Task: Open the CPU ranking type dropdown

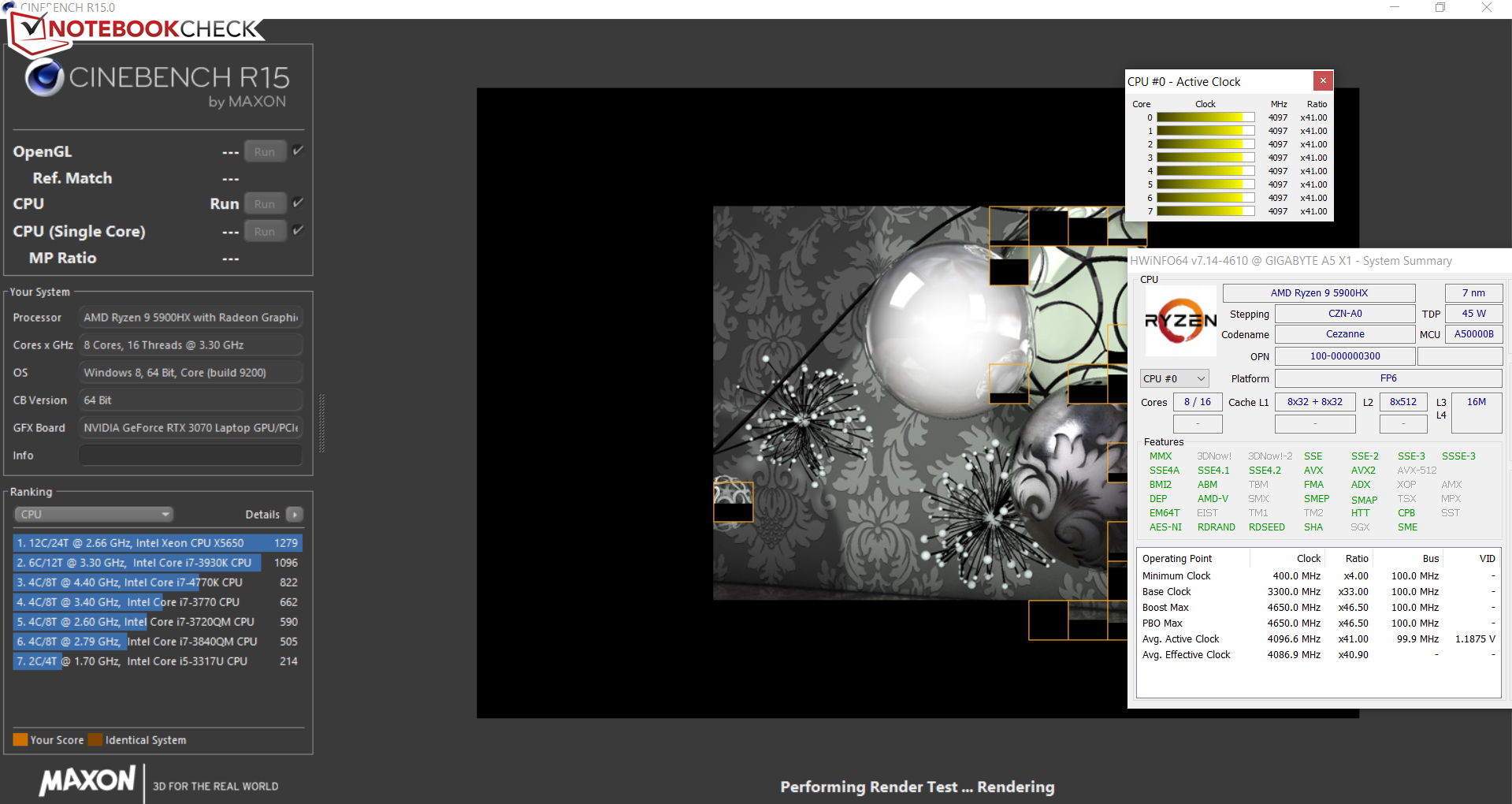Action: (x=94, y=515)
